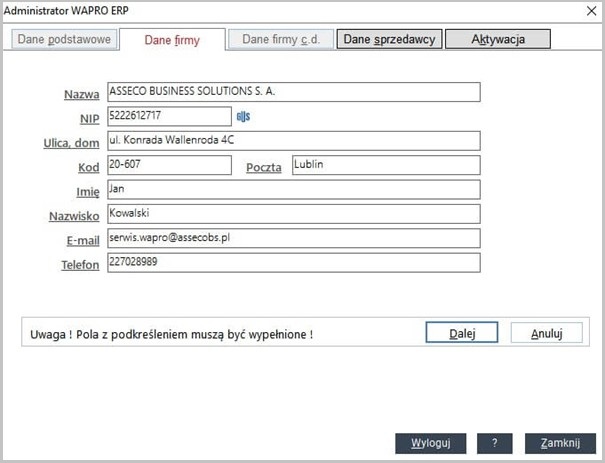The width and height of the screenshot is (605, 463).
Task: Click the GUS lookup icon beside NIP
Action: click(242, 116)
